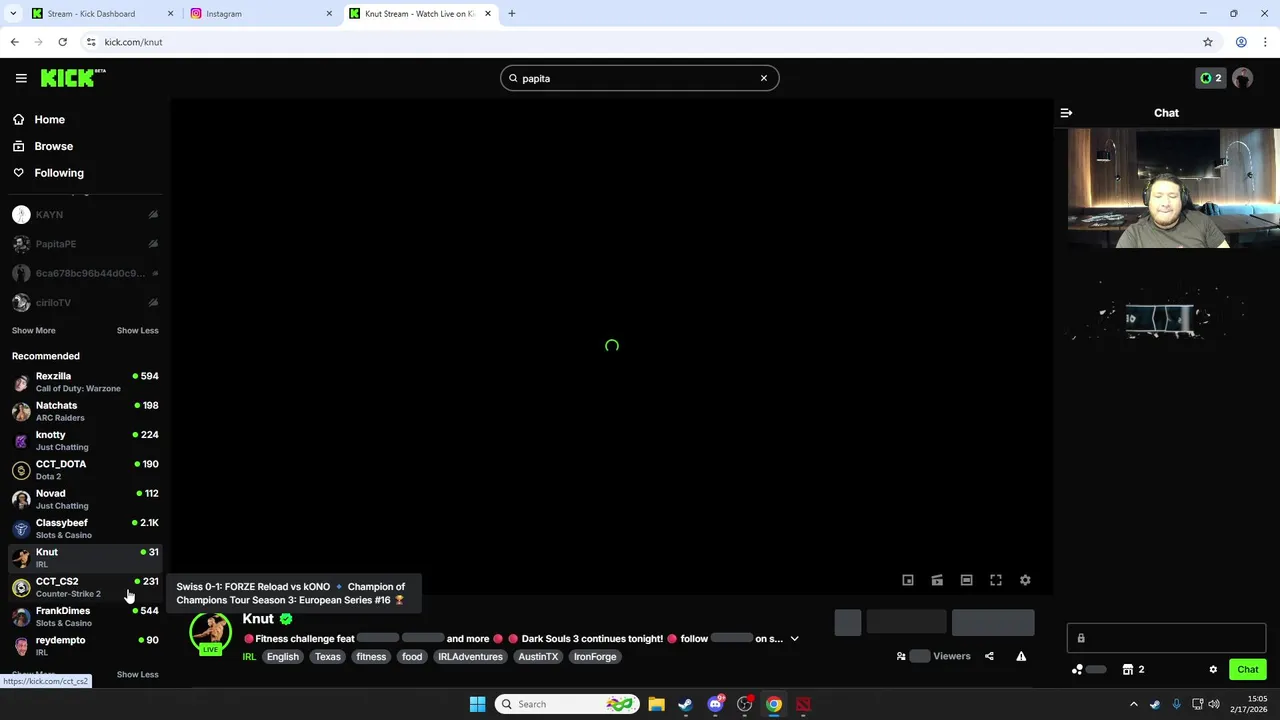Open the Windows Start menu

coord(478,704)
